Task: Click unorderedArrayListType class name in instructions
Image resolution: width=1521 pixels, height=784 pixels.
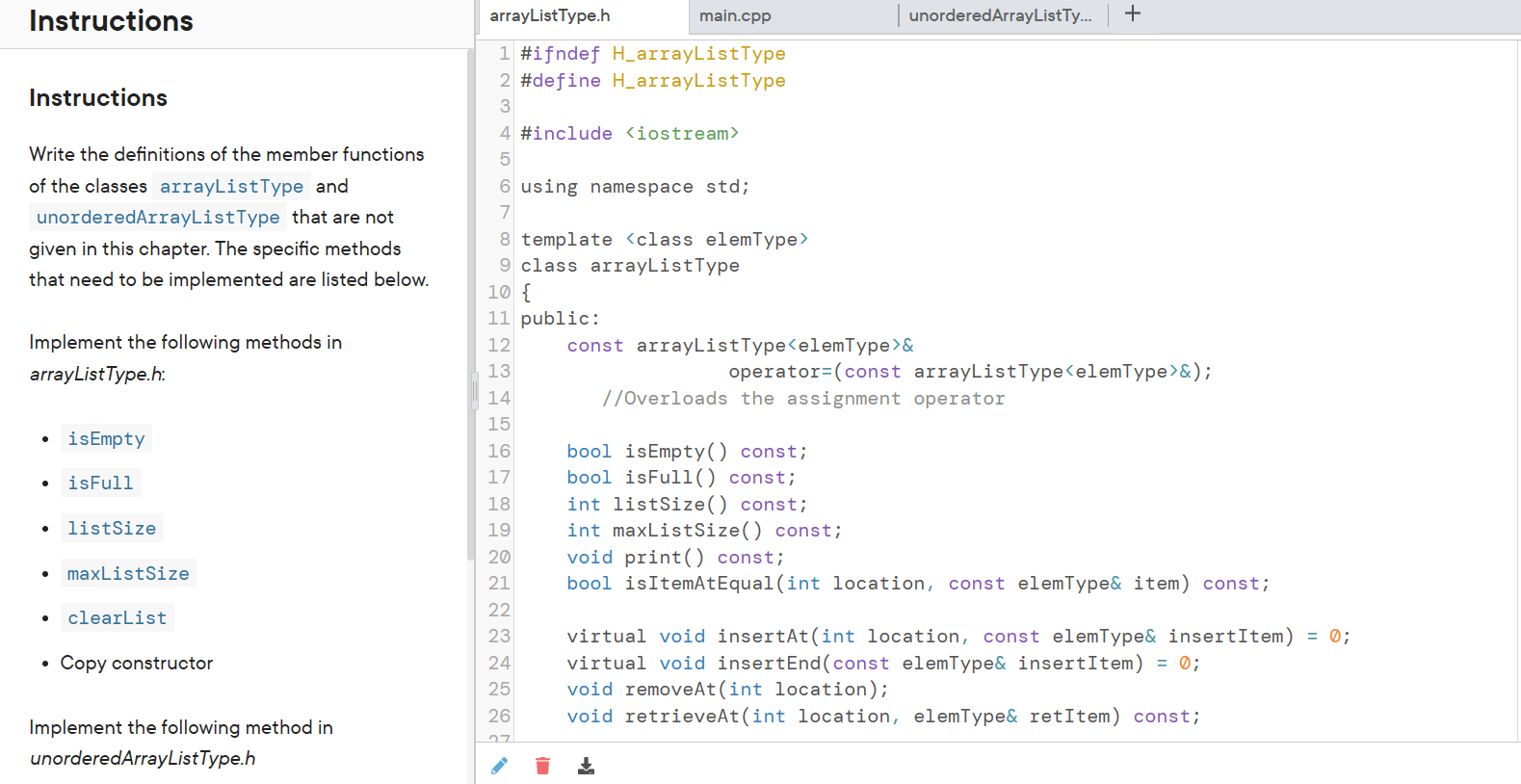Action: pos(158,217)
